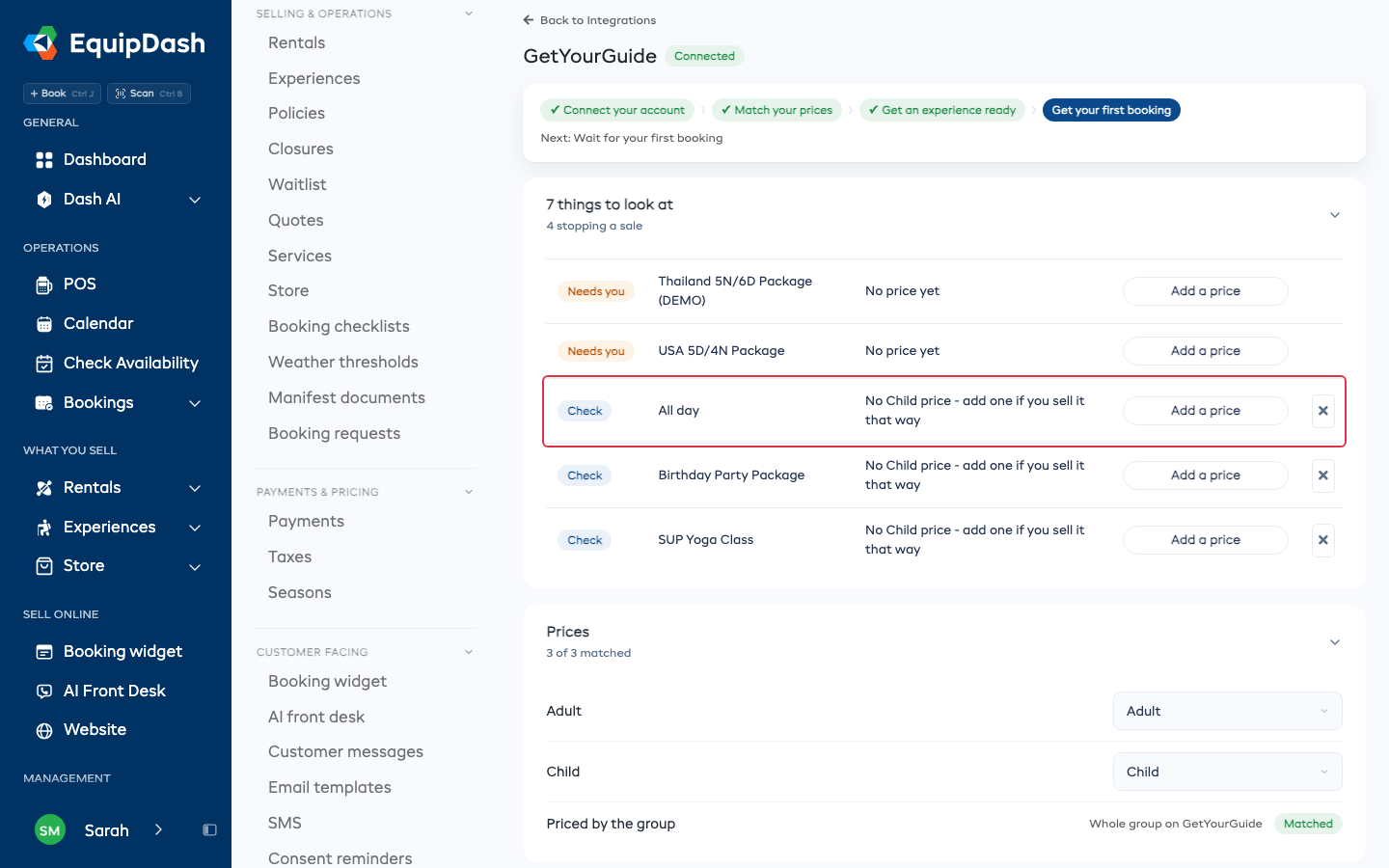This screenshot has width=1389, height=868.
Task: Open Booking widget in Sell Online
Action: 123,652
